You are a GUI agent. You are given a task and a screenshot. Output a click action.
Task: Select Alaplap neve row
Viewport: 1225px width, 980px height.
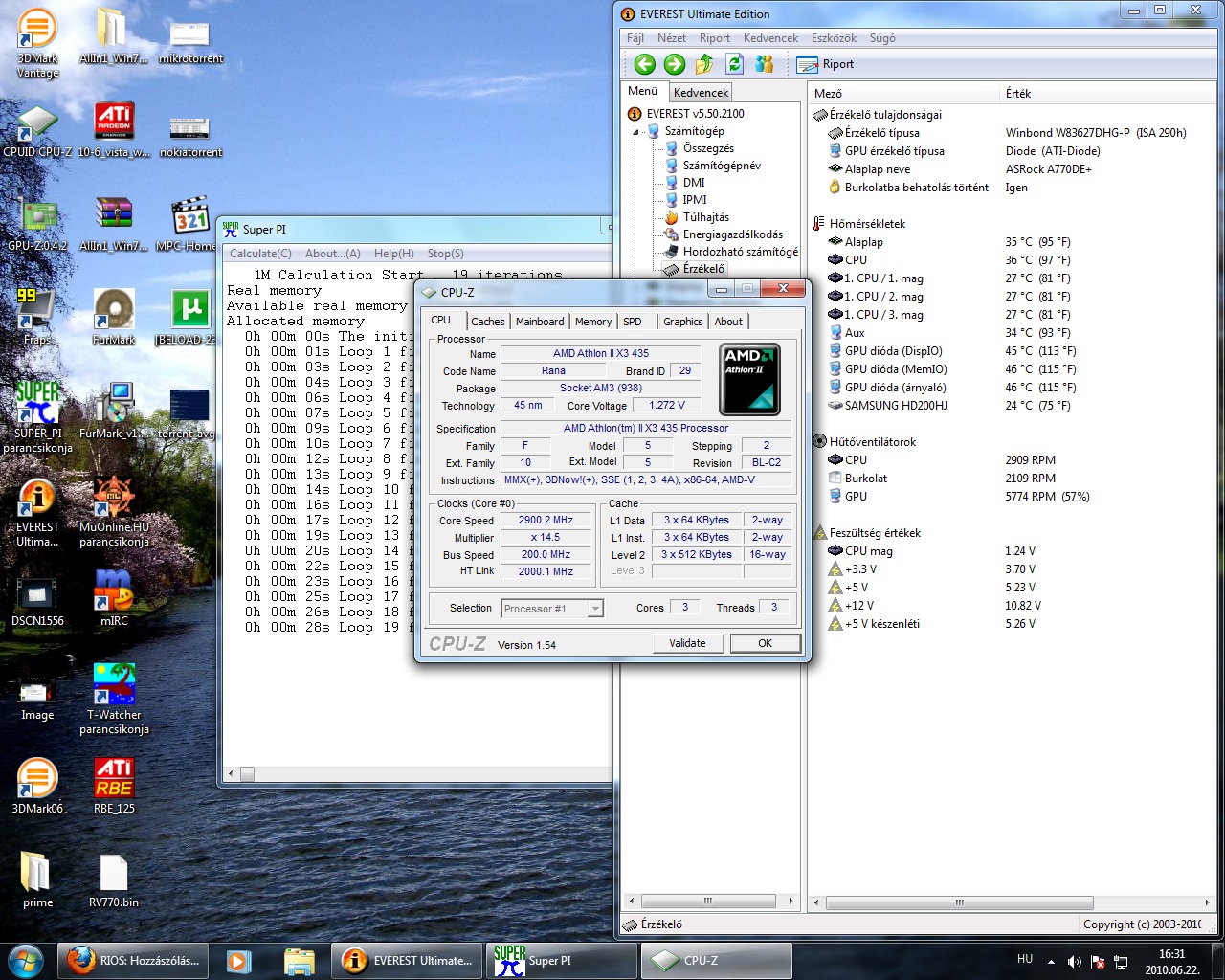(x=1013, y=169)
